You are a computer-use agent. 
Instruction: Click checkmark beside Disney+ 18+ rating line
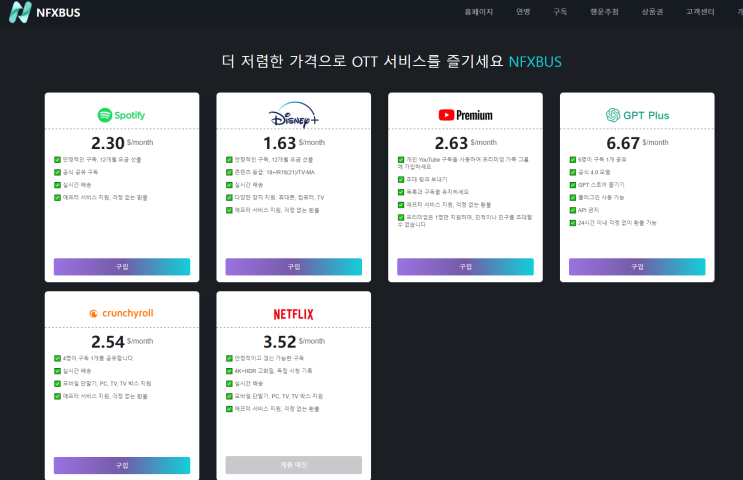229,172
